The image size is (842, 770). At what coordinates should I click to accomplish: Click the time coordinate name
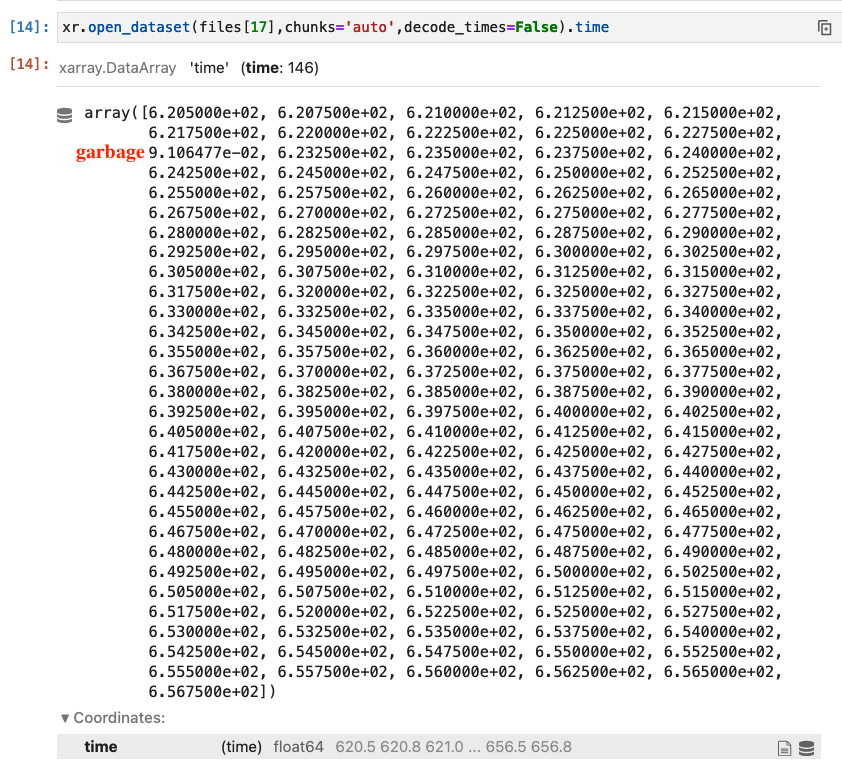tap(100, 747)
